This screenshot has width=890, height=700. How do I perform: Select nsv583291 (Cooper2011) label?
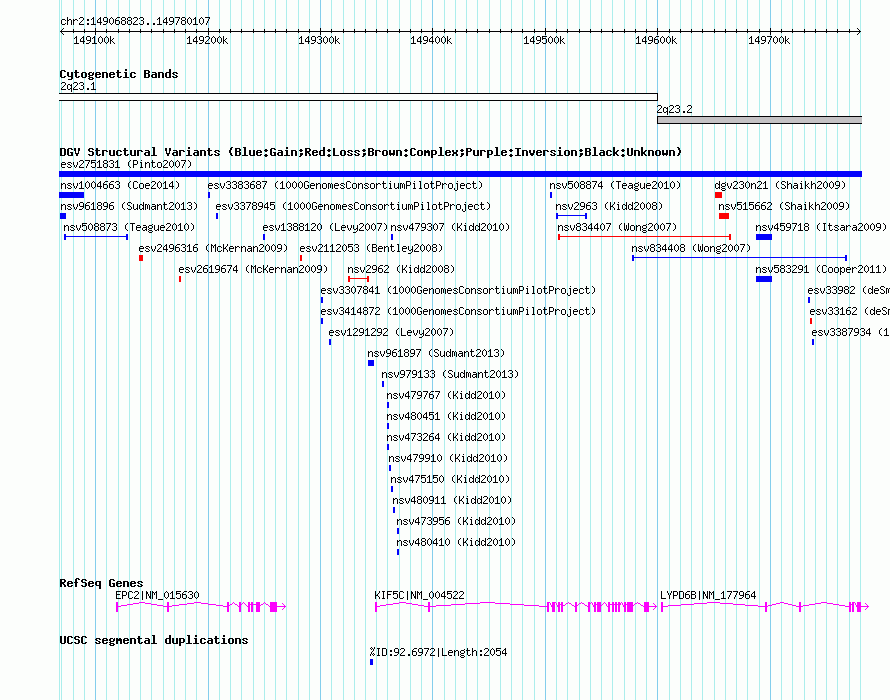[x=821, y=269]
